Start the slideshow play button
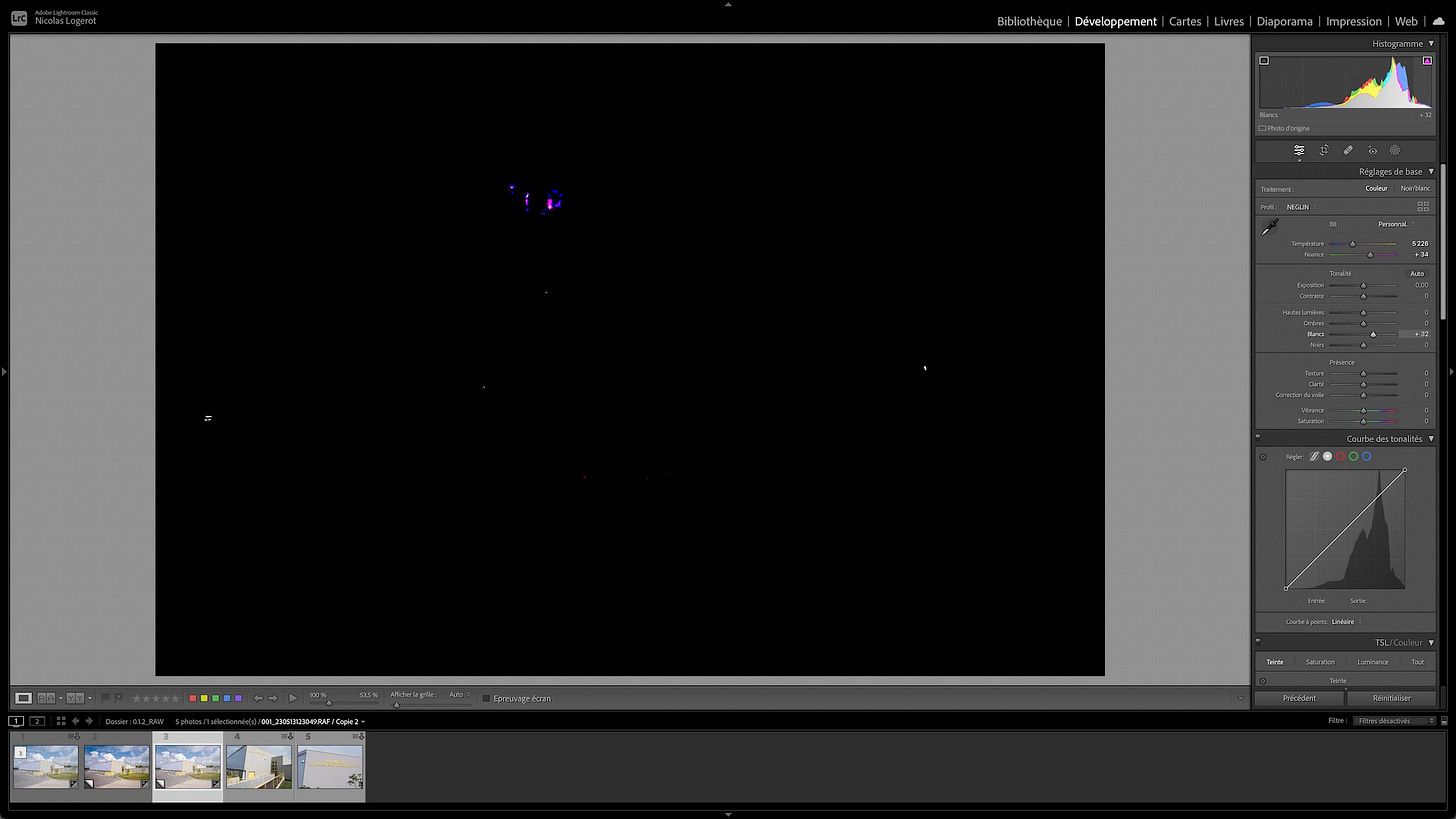 coord(293,698)
